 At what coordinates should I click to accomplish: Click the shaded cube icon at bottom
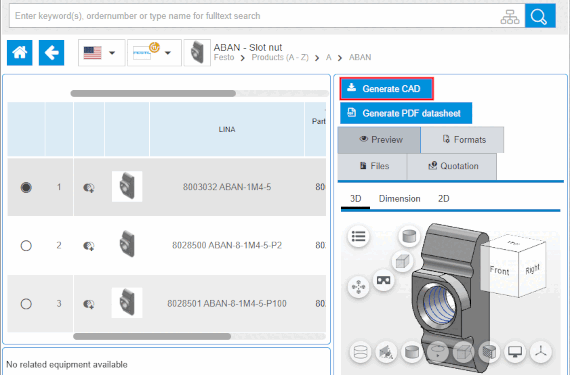point(489,352)
